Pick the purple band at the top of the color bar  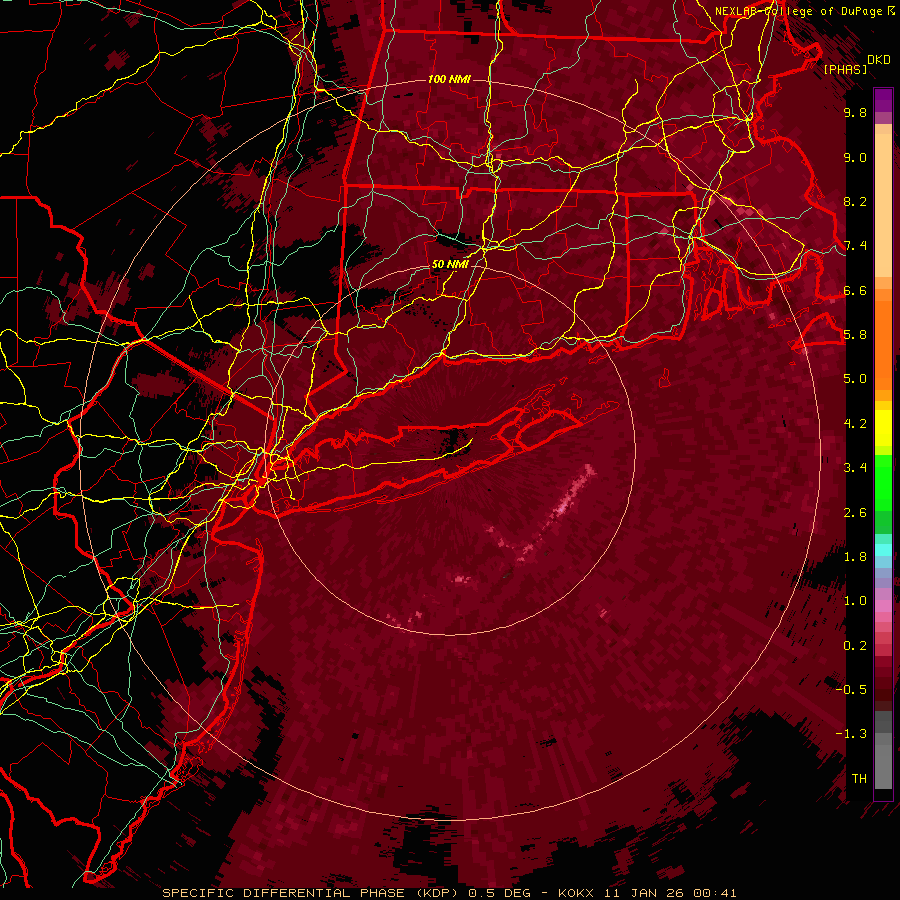coord(883,101)
